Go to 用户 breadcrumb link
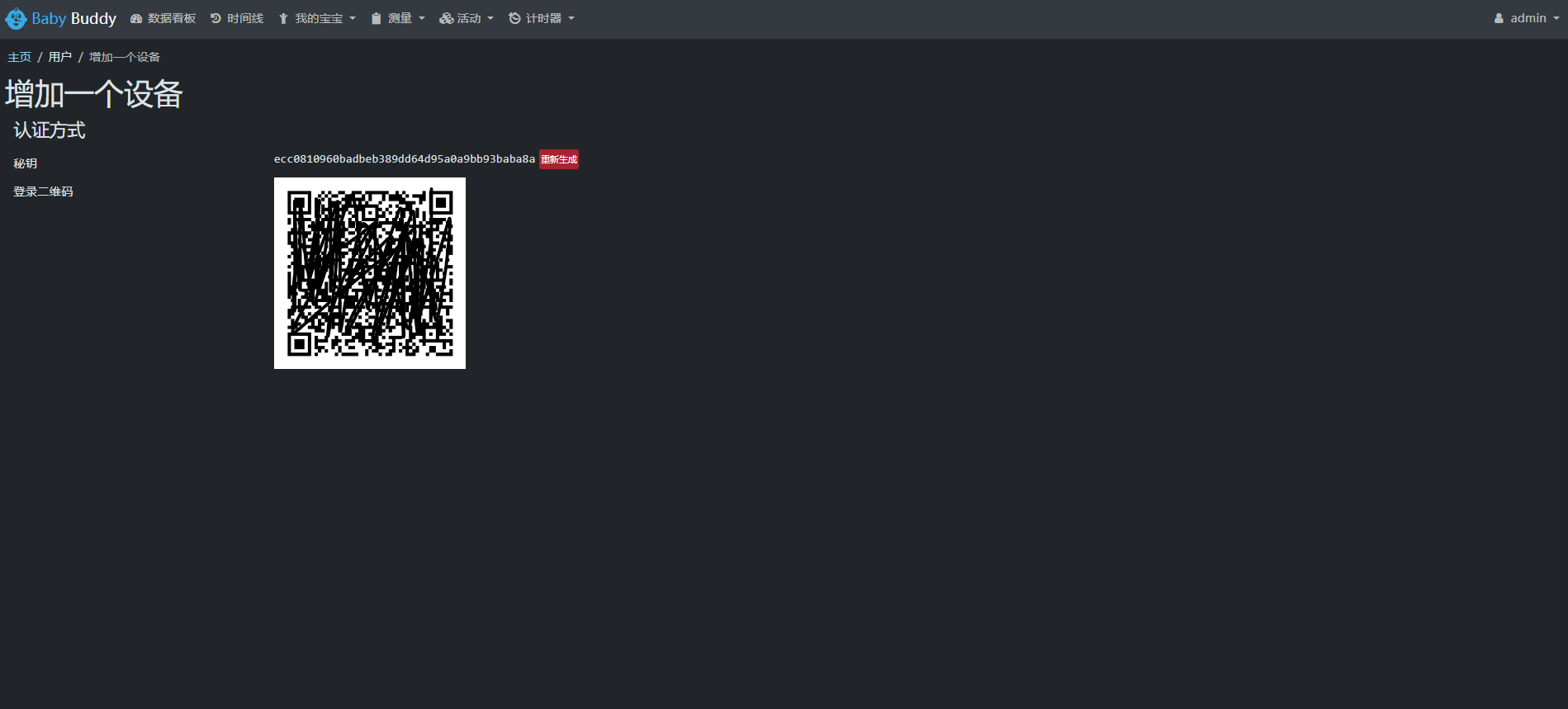 tap(59, 57)
